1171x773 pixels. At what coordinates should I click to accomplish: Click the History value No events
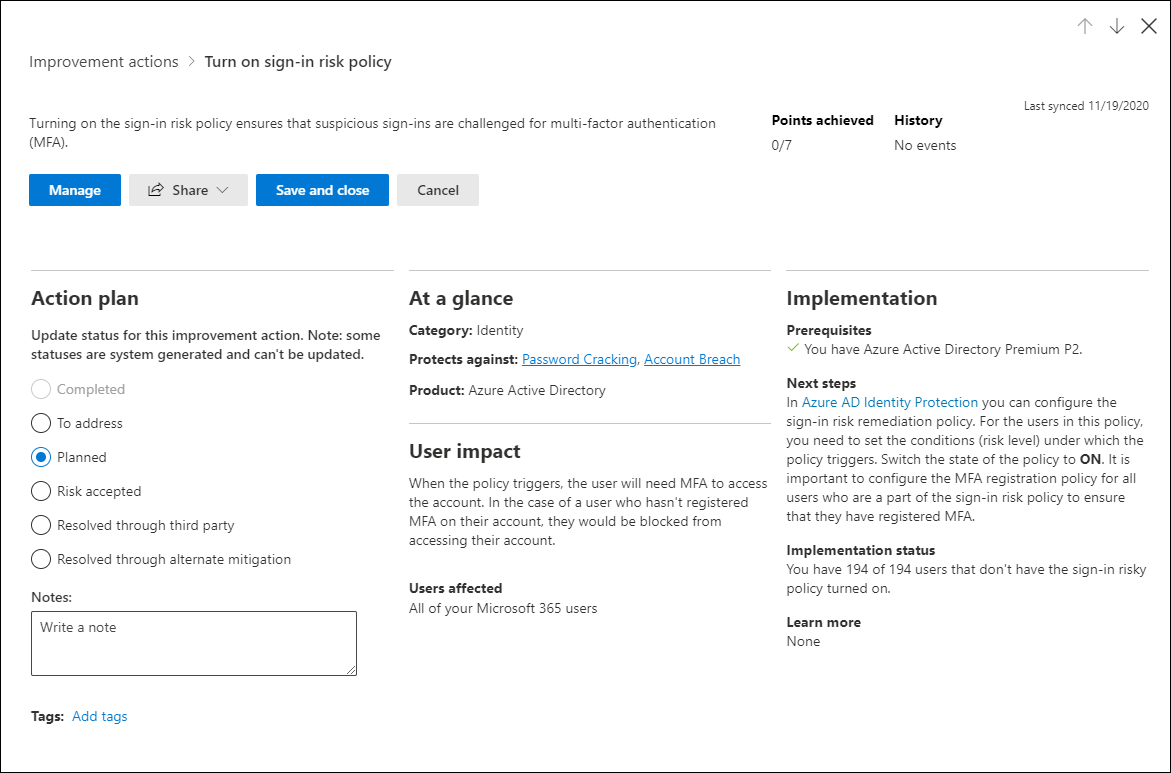[925, 145]
